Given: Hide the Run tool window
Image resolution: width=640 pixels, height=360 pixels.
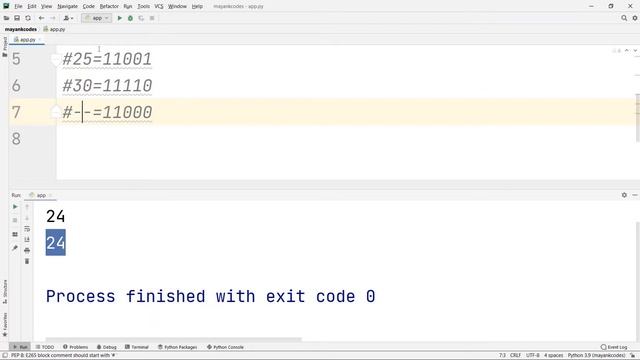Looking at the screenshot, I should click(x=635, y=195).
